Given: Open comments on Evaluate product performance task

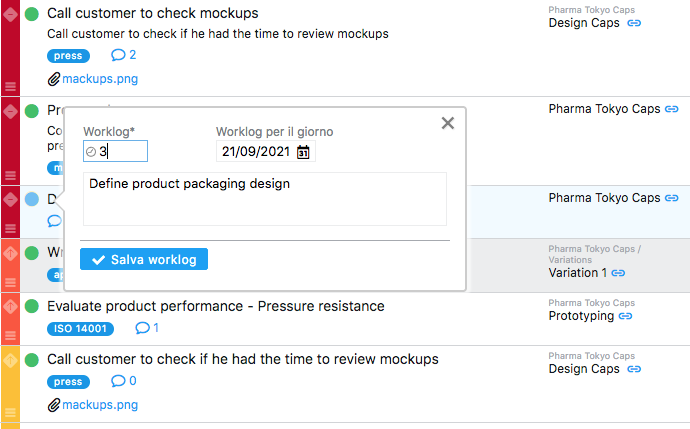Looking at the screenshot, I should pyautogui.click(x=147, y=328).
